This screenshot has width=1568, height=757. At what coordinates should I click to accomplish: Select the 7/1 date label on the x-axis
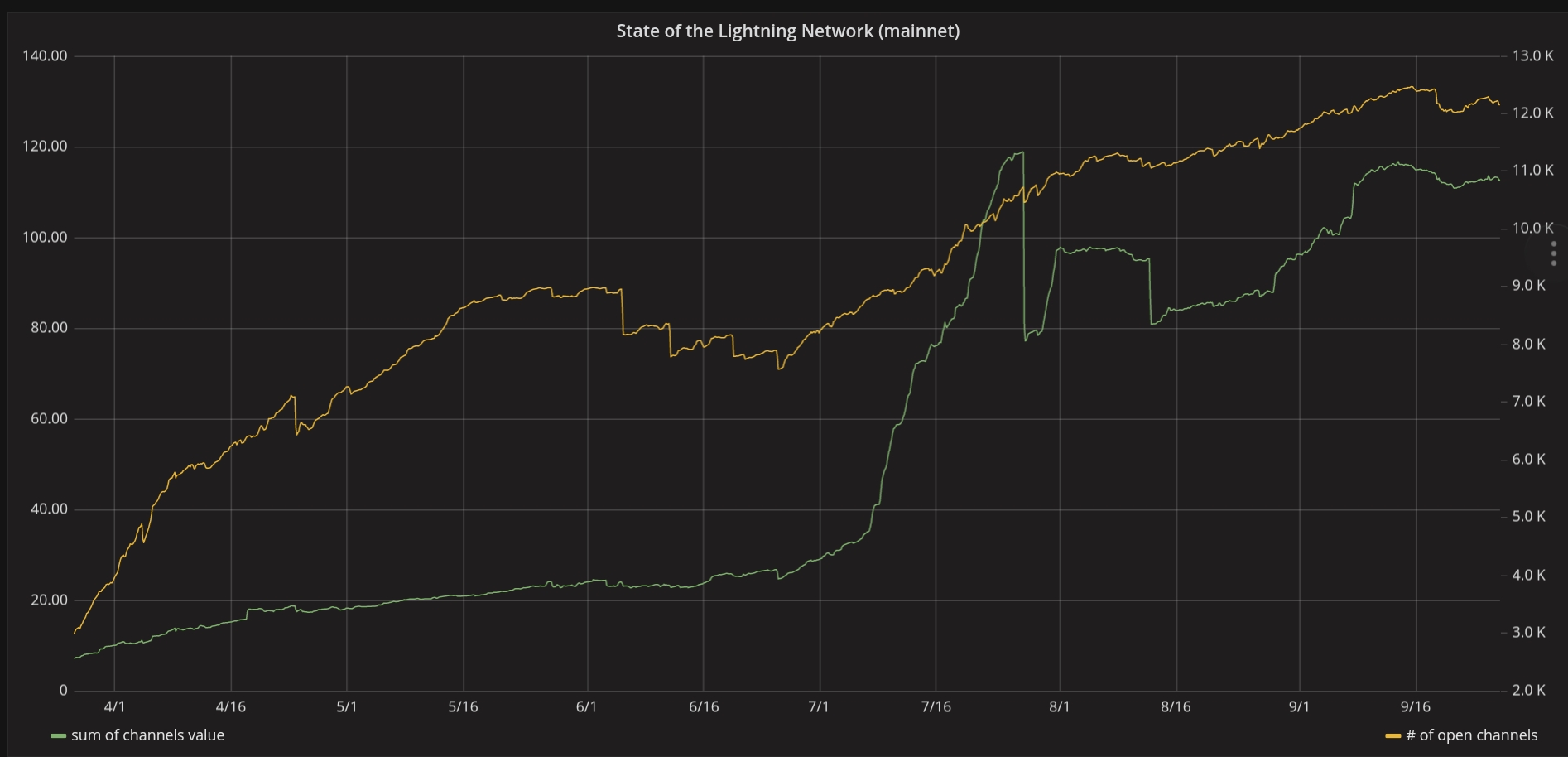tap(819, 706)
